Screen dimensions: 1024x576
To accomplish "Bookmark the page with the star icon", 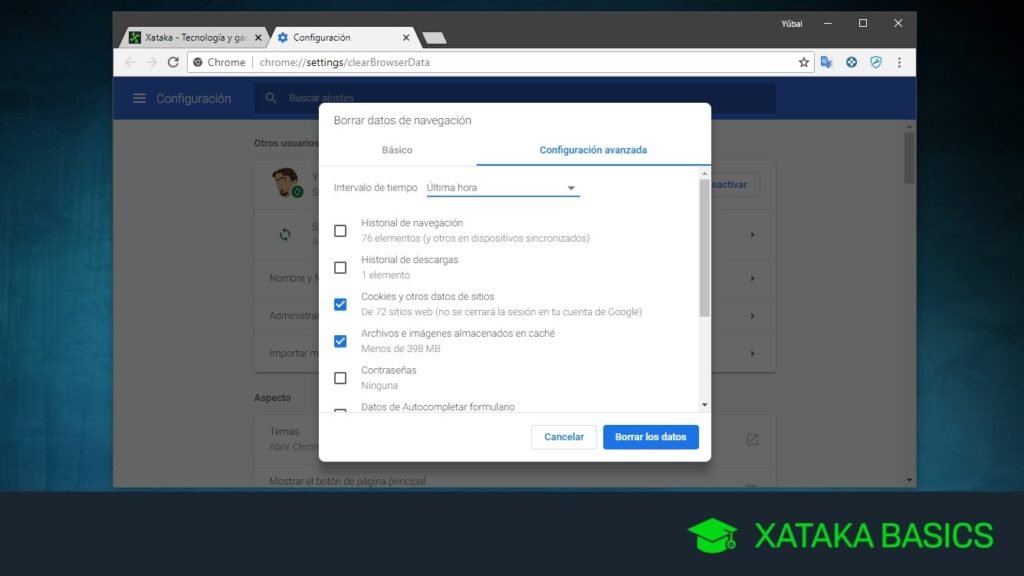I will click(x=804, y=62).
